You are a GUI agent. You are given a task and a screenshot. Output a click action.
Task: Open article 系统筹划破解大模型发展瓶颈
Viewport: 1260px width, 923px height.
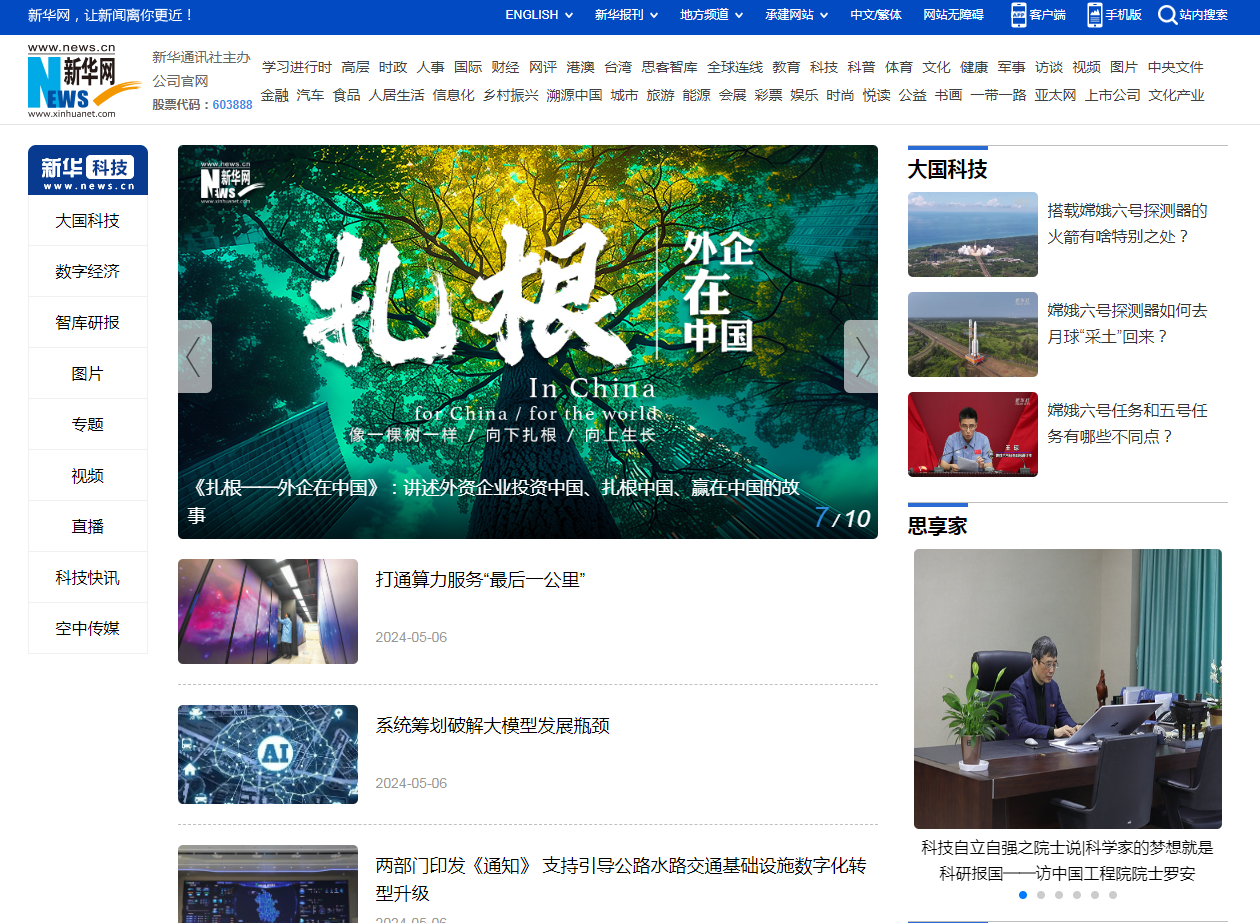tap(493, 725)
